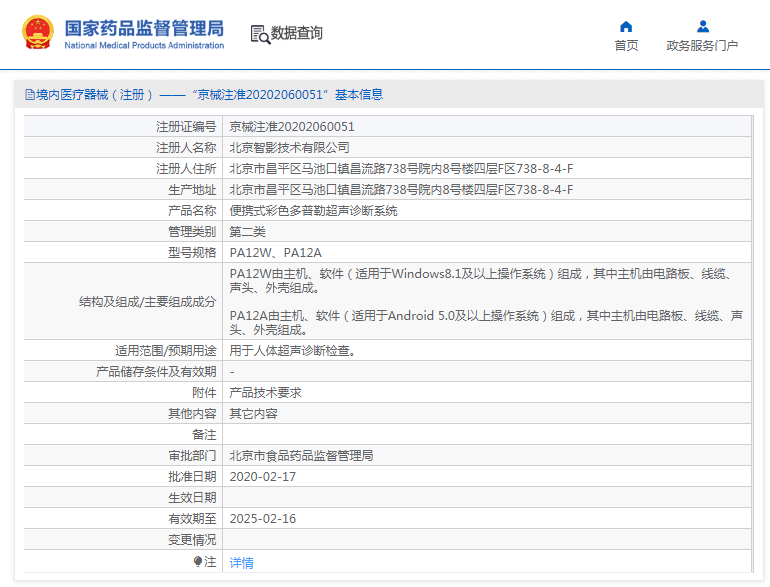Click the 变更情况 row label
Screen dimensions: 770x587
pos(192,540)
